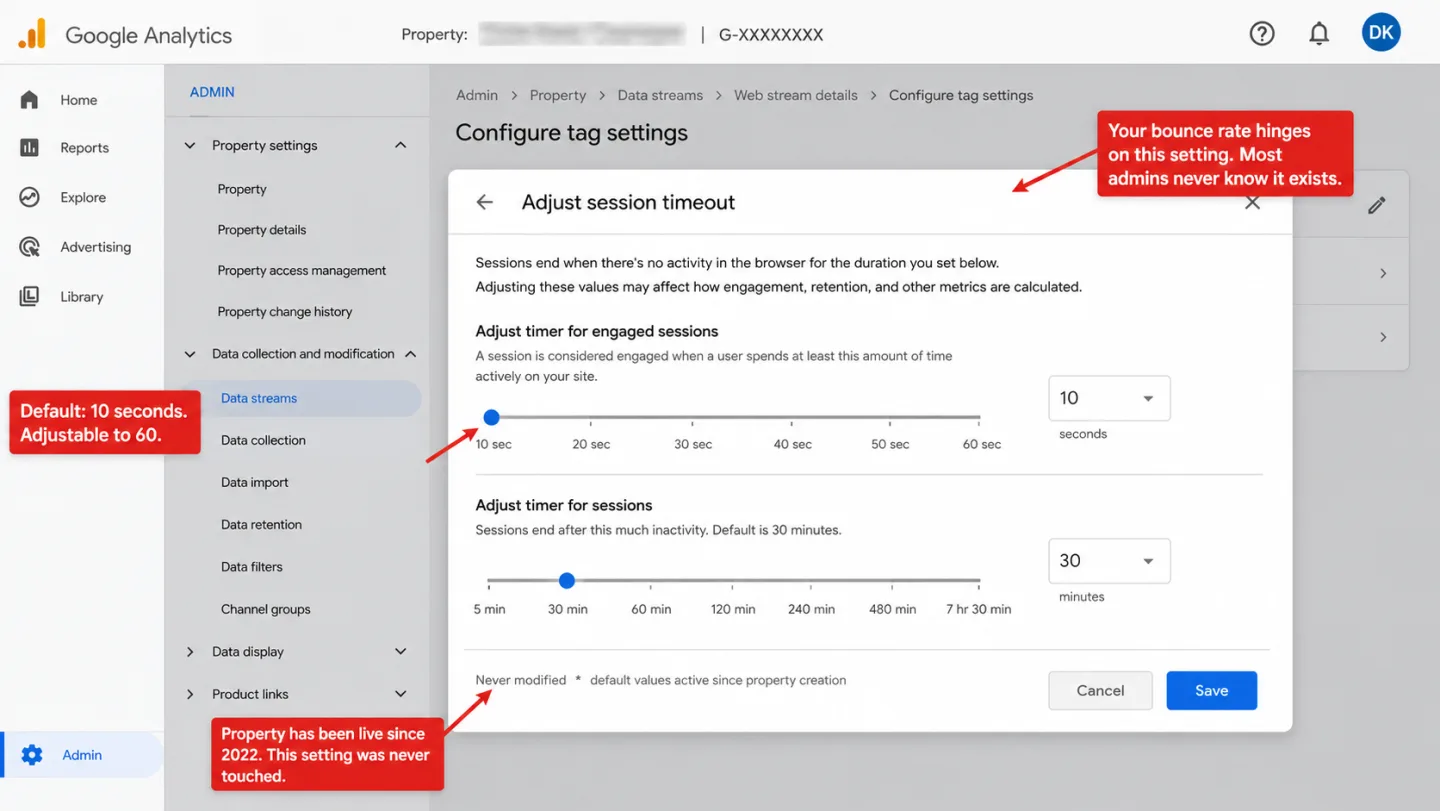Click the Google Analytics logo icon

pyautogui.click(x=32, y=34)
